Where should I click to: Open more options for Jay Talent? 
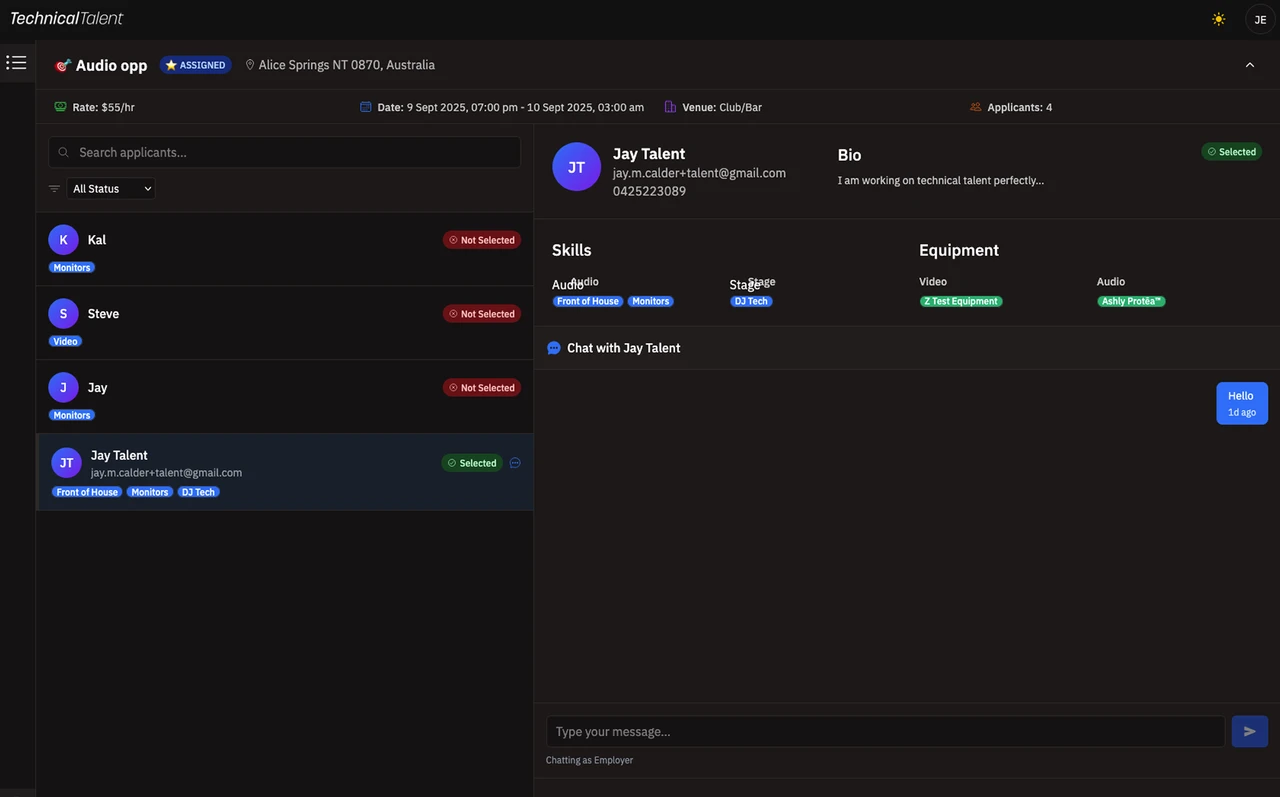click(x=515, y=463)
